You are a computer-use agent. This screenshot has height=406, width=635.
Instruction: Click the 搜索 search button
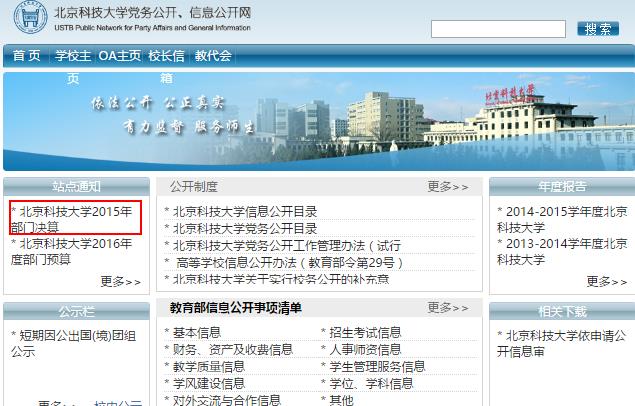click(x=598, y=29)
